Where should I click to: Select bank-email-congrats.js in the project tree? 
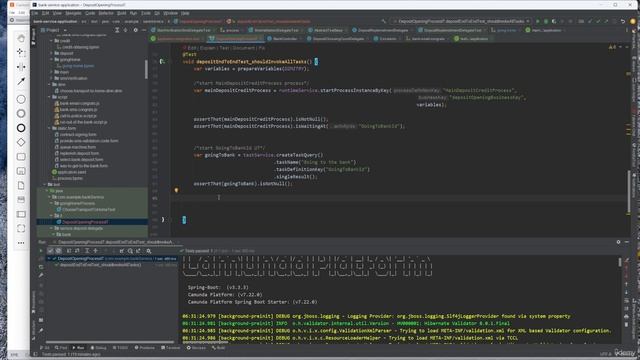pyautogui.click(x=80, y=103)
